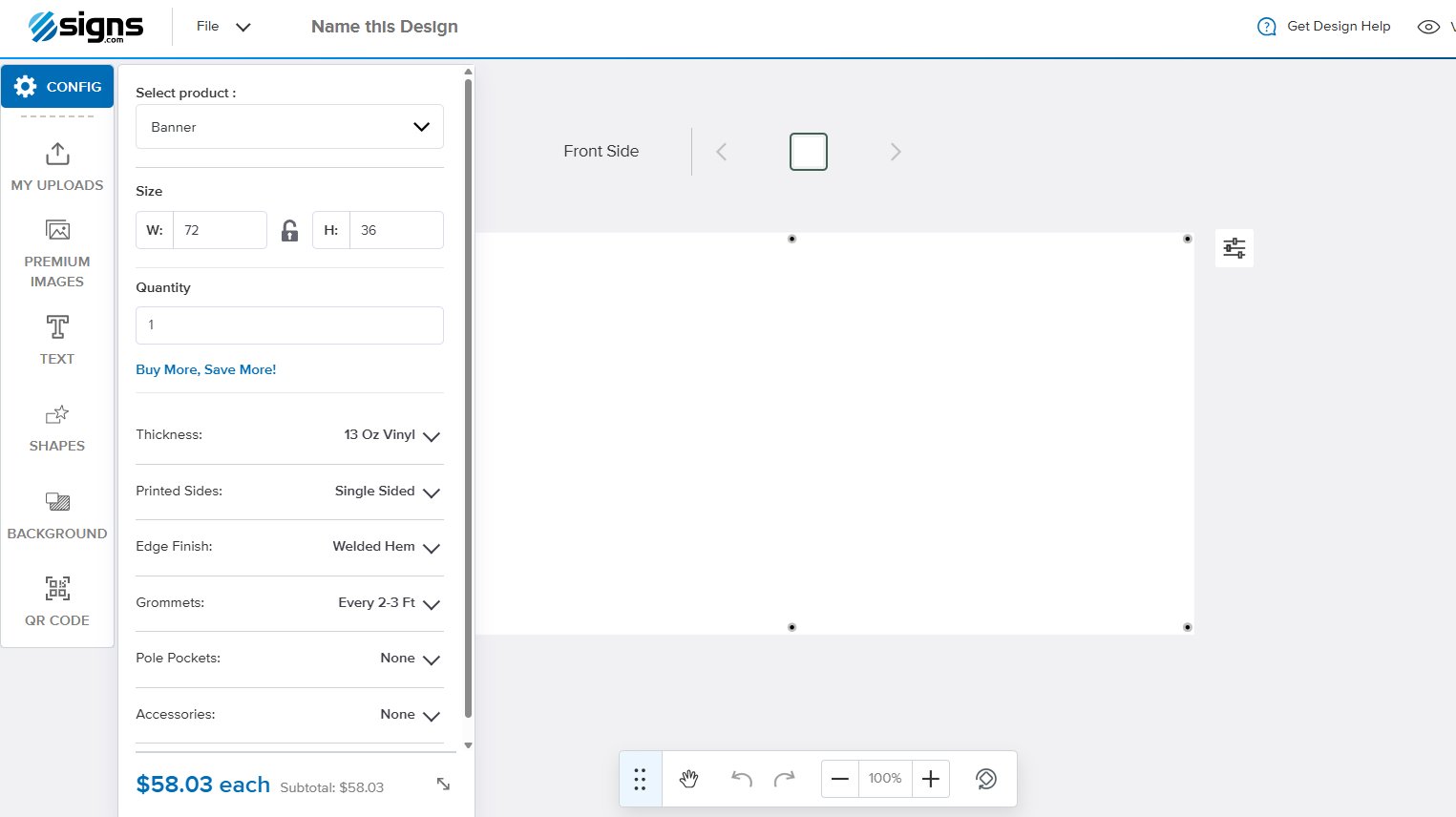Select the Text tool
The width and height of the screenshot is (1456, 817).
[57, 340]
